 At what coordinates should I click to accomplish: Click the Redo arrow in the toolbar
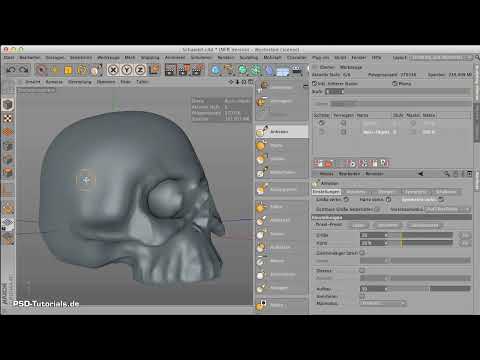(x=23, y=70)
